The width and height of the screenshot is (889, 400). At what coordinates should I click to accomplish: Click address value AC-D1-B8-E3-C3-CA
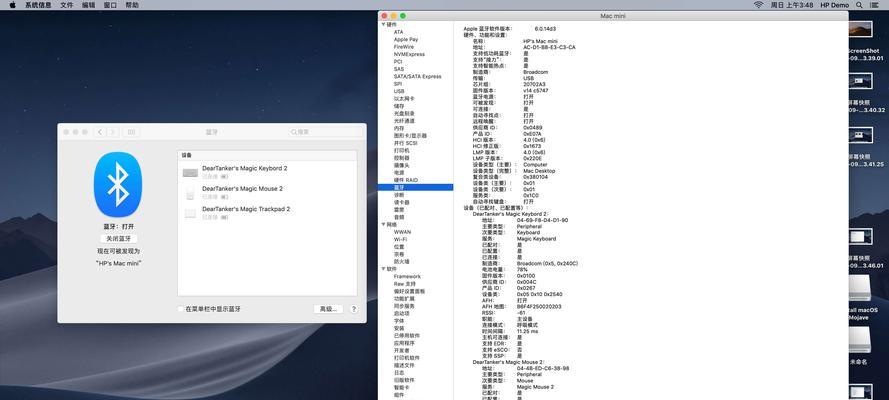[x=549, y=48]
